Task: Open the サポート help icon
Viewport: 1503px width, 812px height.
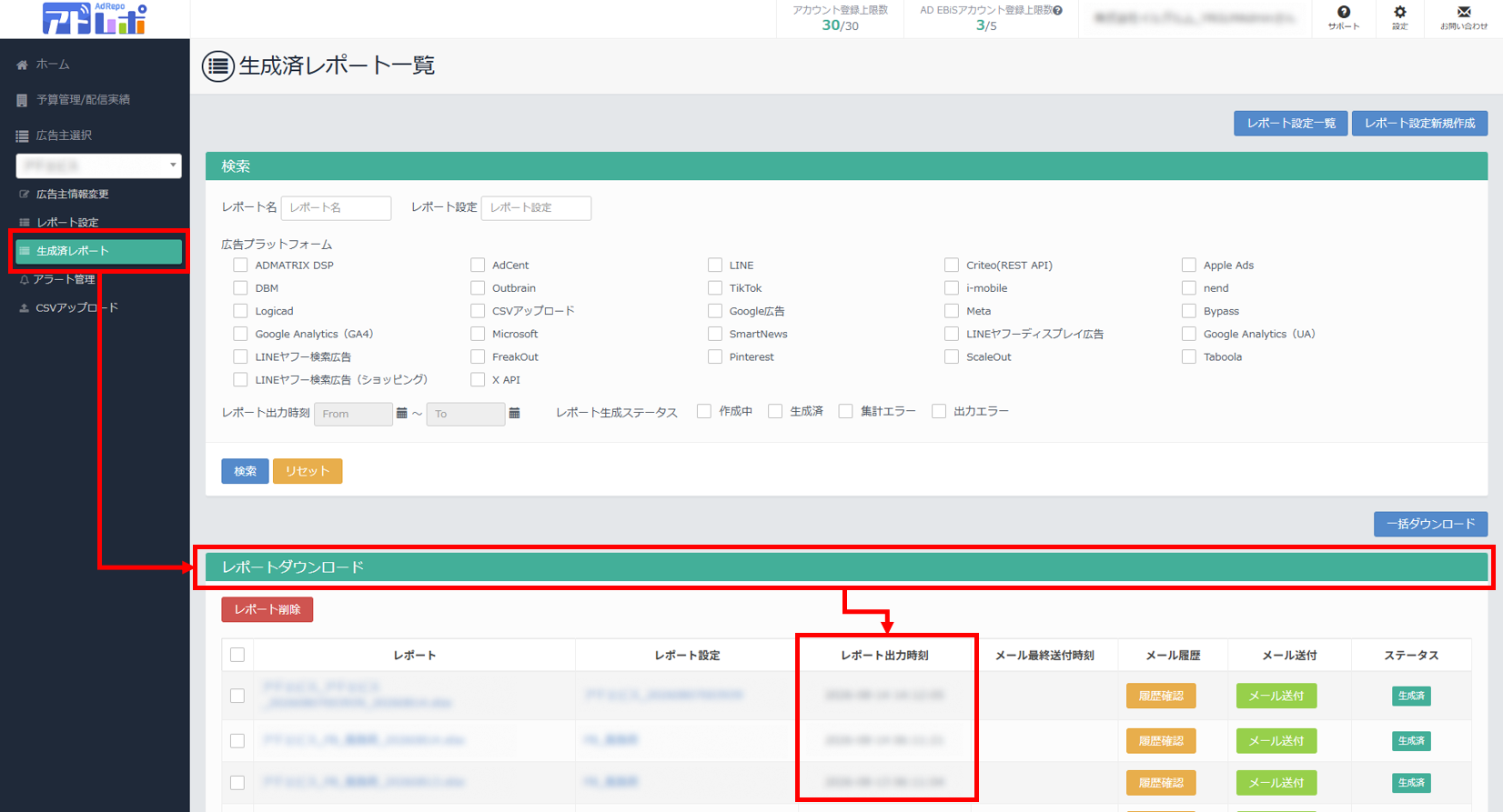Action: pyautogui.click(x=1343, y=13)
